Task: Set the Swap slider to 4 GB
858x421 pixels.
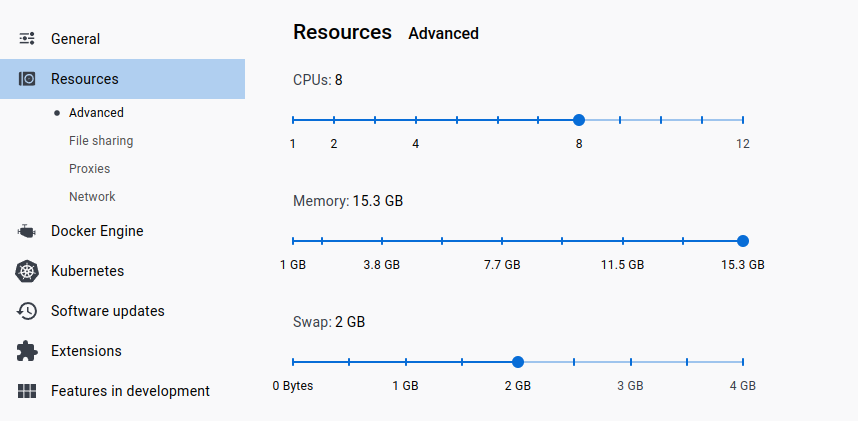Action: 742,362
